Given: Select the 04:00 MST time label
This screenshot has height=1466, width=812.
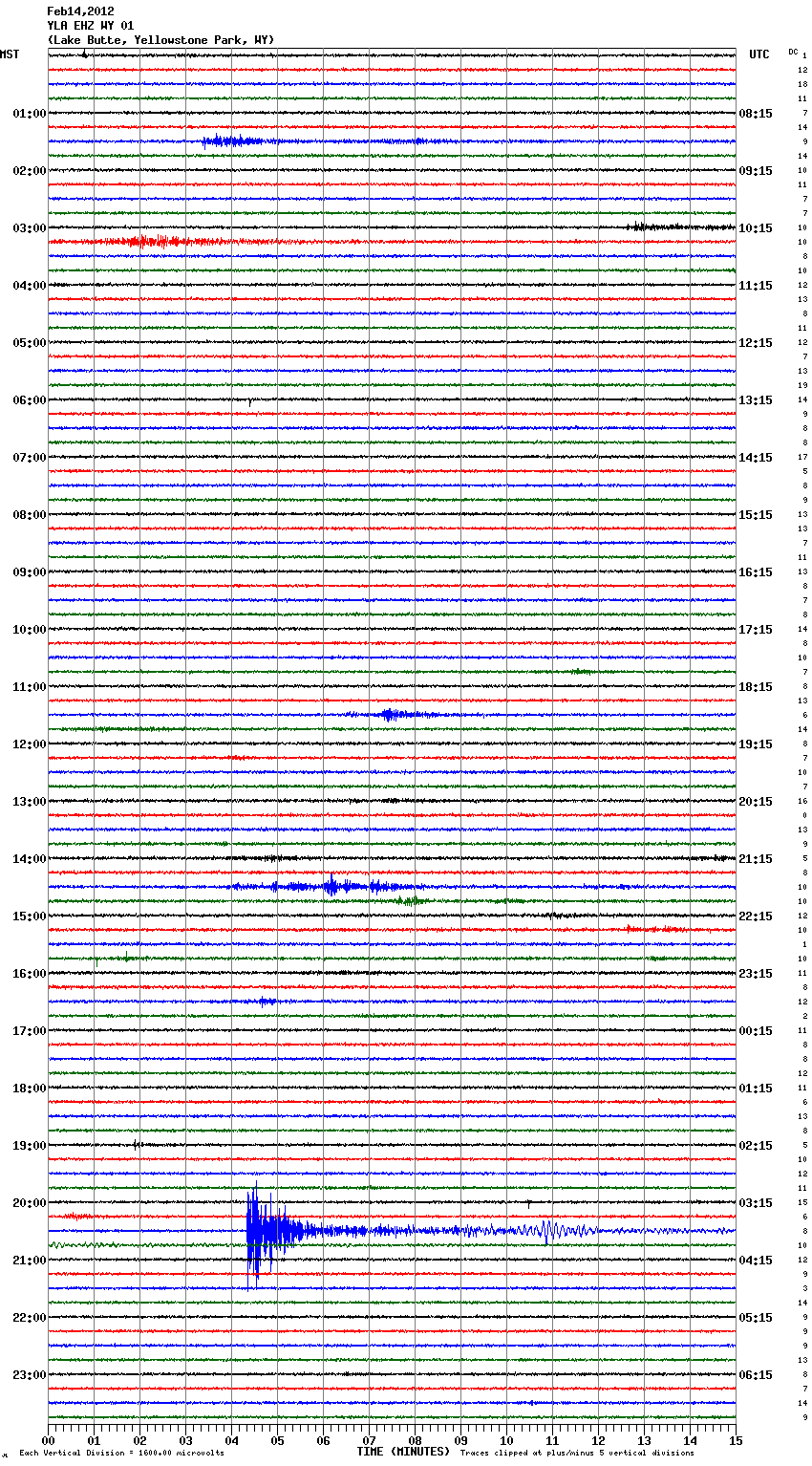Looking at the screenshot, I should pyautogui.click(x=30, y=286).
